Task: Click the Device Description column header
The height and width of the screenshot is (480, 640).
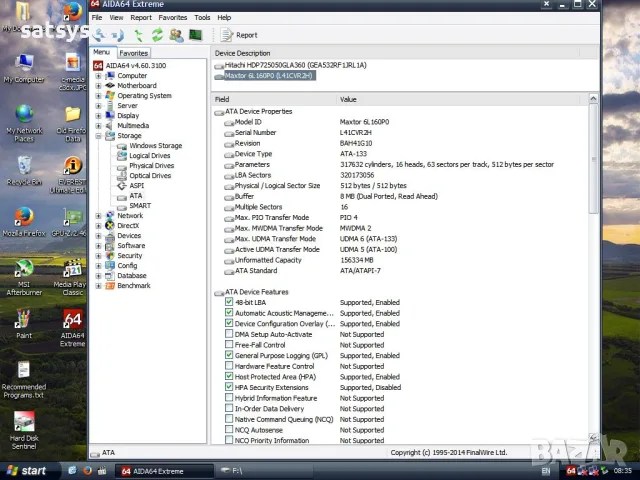Action: tap(395, 53)
